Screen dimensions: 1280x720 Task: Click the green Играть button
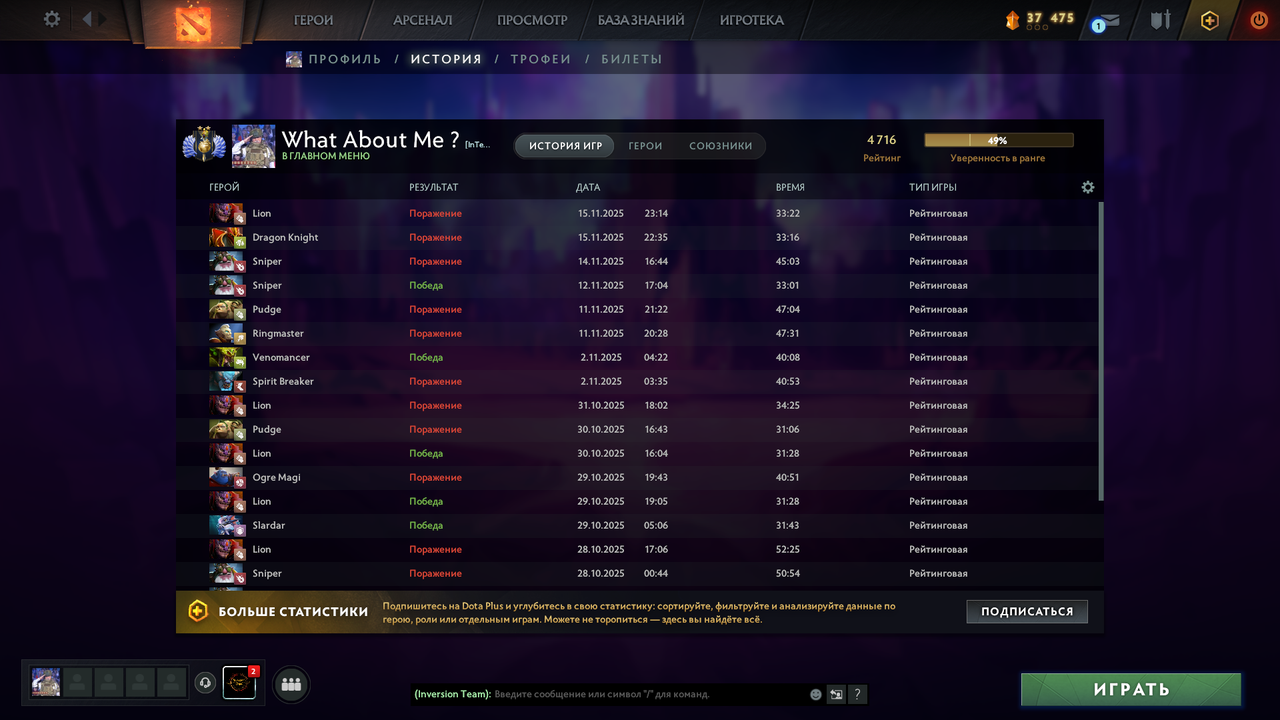1131,689
